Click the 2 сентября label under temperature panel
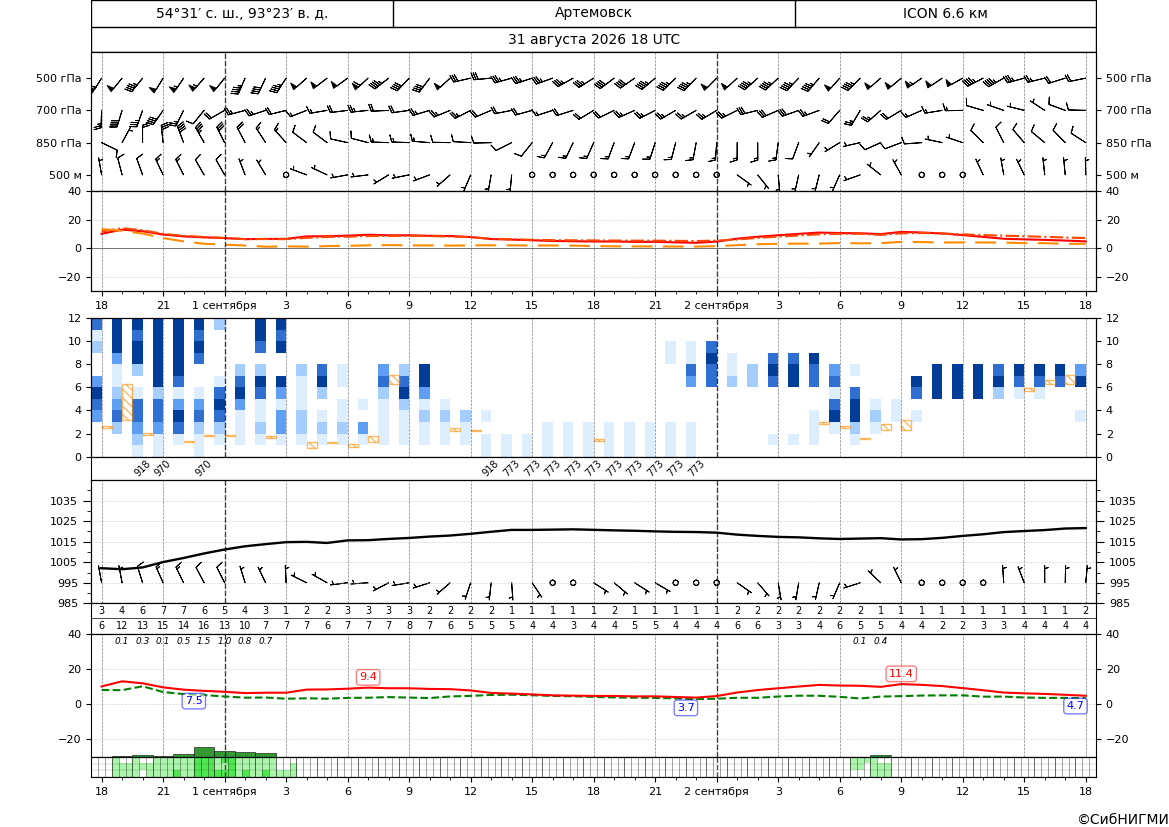1169x827 pixels. (716, 305)
